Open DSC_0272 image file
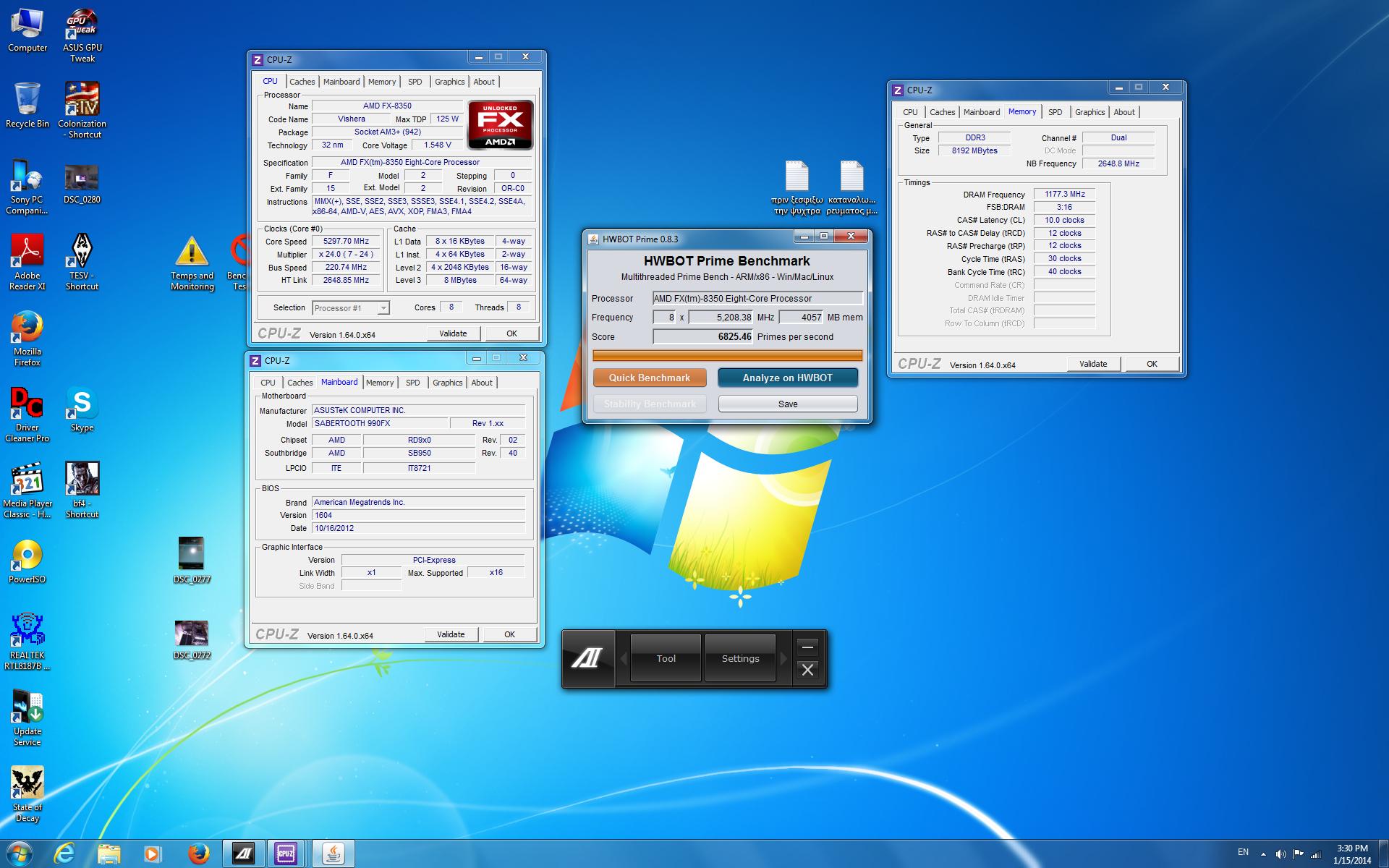This screenshot has height=868, width=1389. tap(192, 639)
